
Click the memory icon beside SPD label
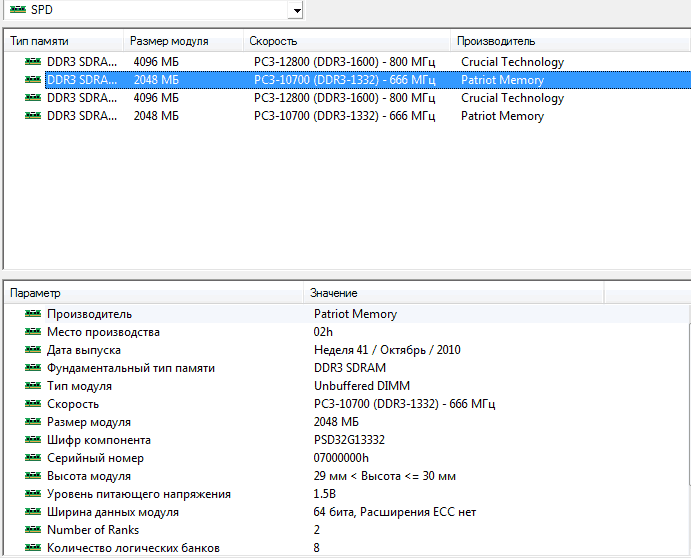[x=18, y=9]
